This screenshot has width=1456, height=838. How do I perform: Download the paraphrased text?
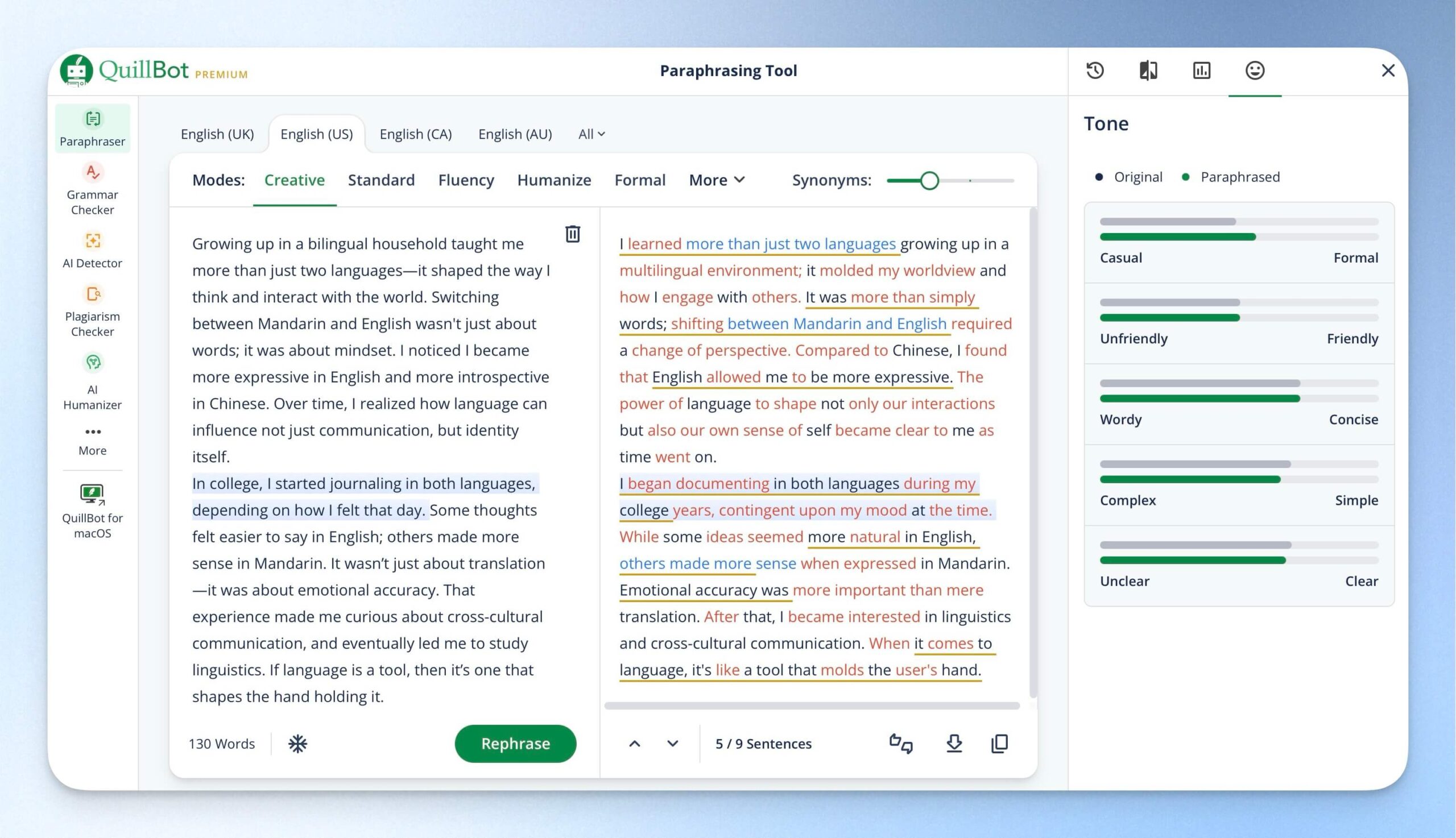(954, 744)
